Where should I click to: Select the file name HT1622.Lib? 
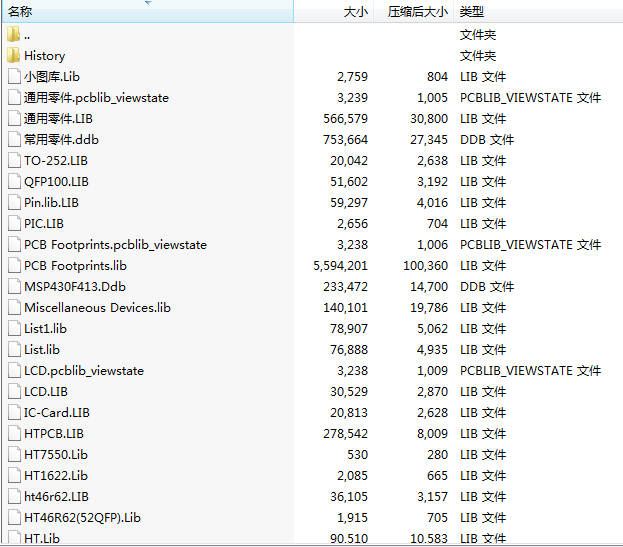(56, 475)
